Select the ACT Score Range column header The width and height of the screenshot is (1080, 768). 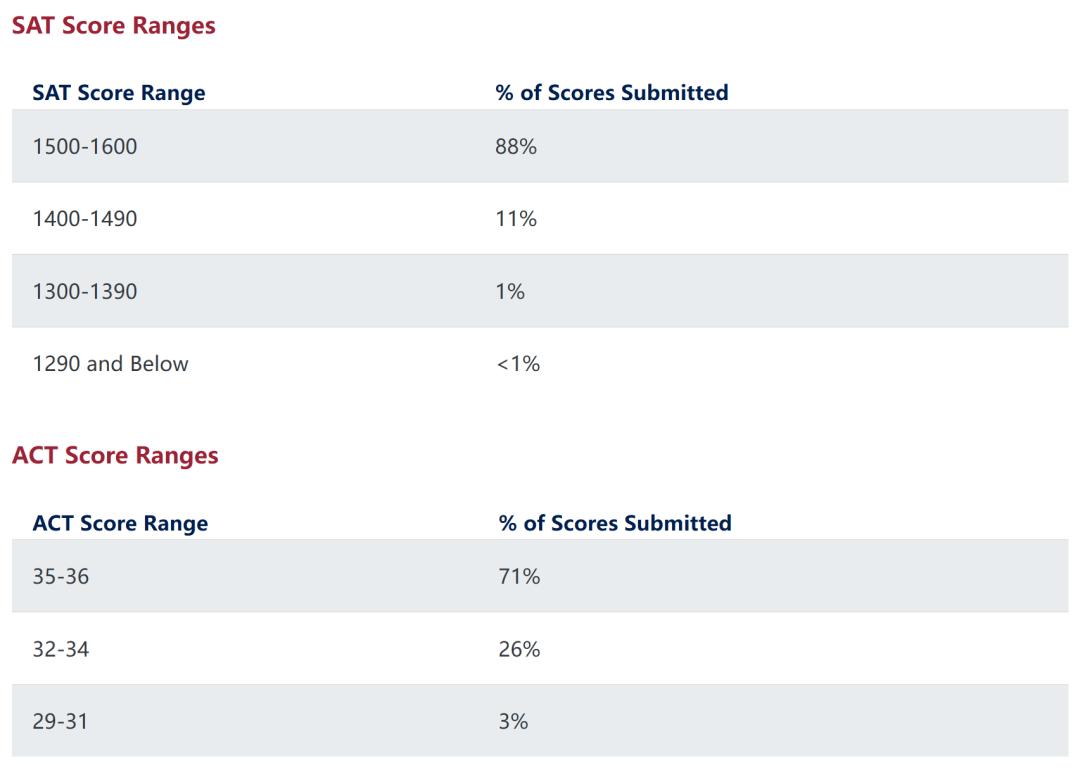click(x=120, y=523)
